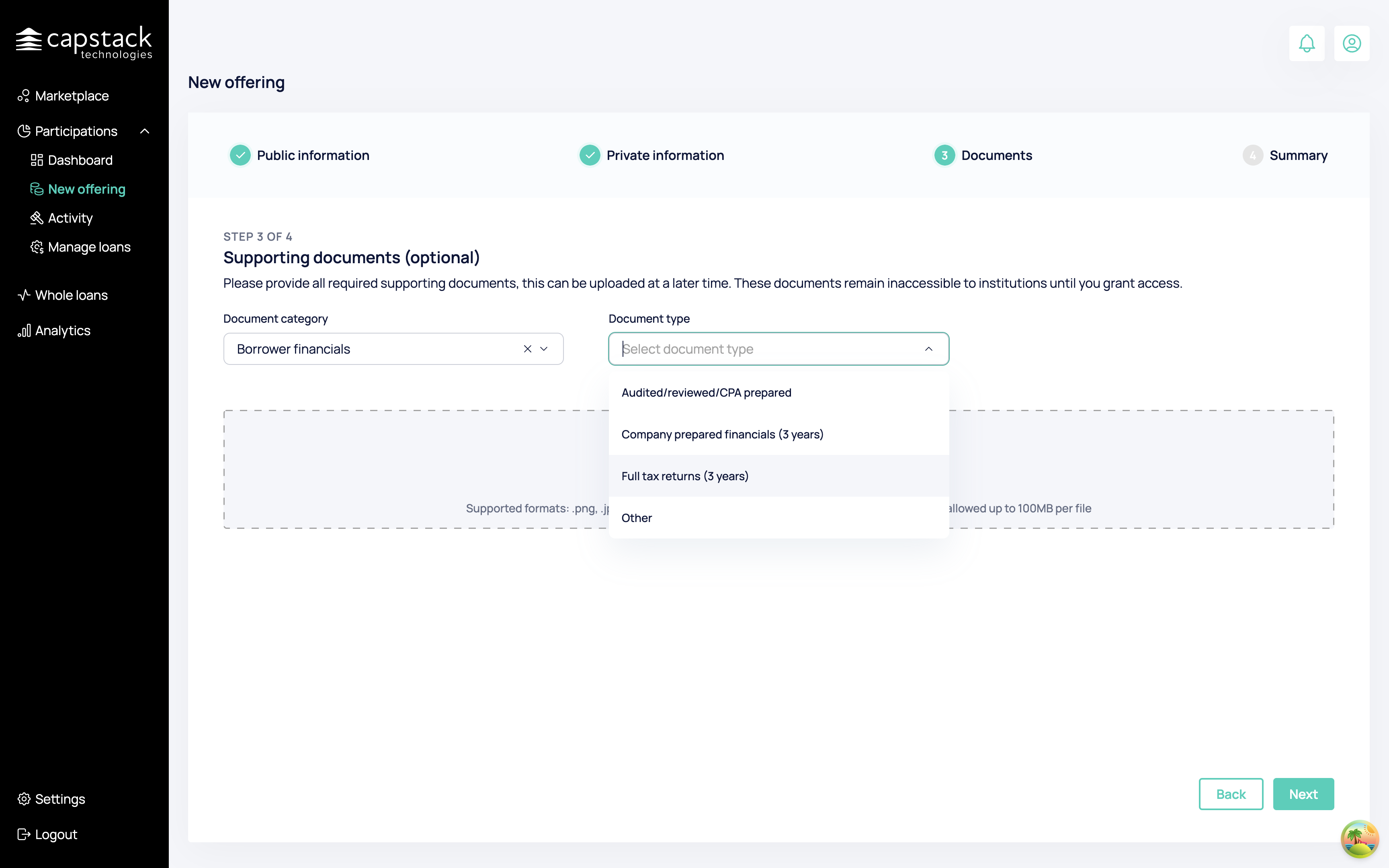Choose Full tax returns (3 years)
1389x868 pixels.
click(x=778, y=476)
